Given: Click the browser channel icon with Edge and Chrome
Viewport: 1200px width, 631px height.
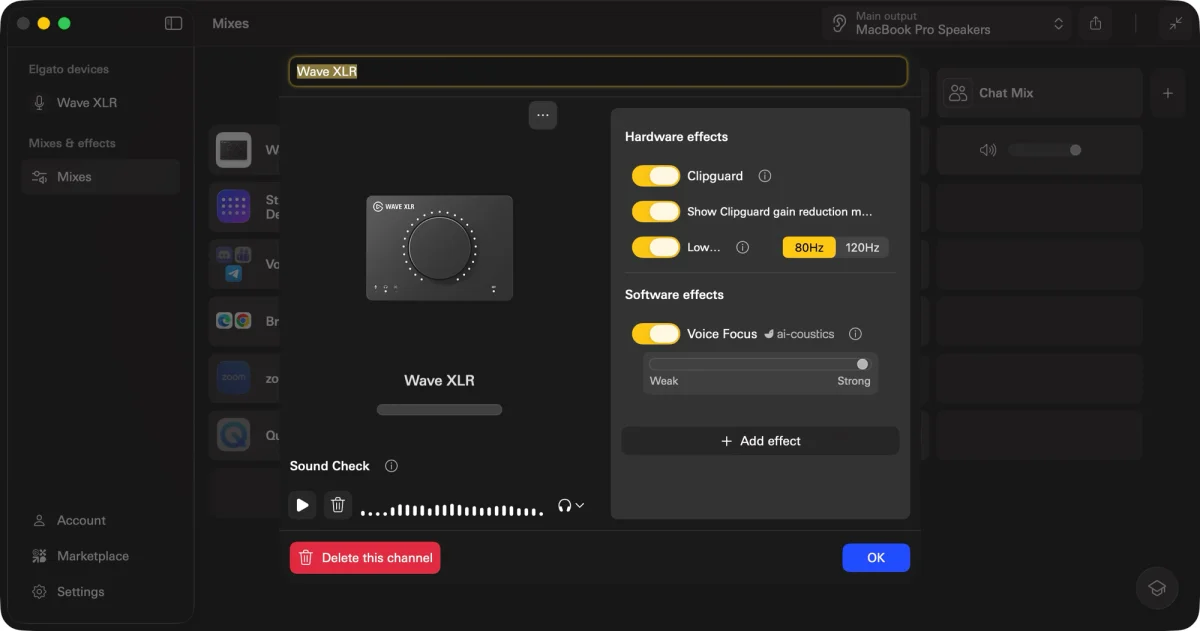Looking at the screenshot, I should 234,321.
